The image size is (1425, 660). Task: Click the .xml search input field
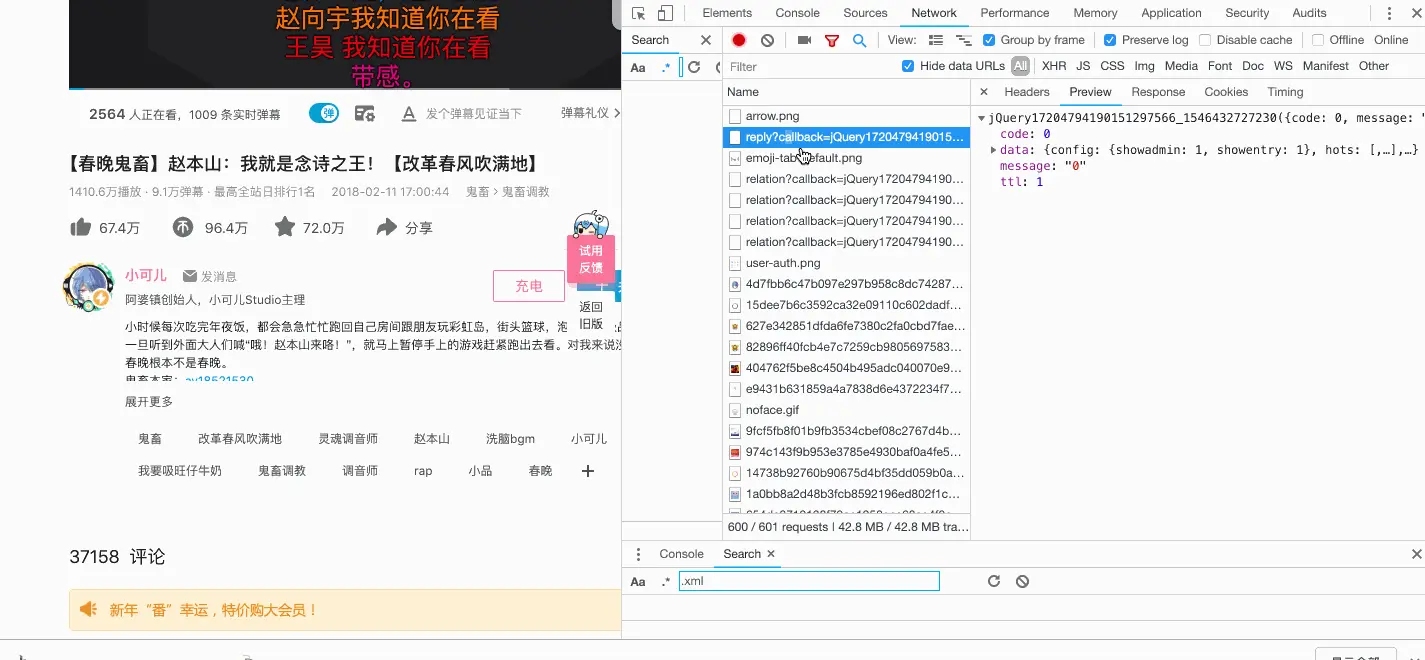pyautogui.click(x=809, y=581)
